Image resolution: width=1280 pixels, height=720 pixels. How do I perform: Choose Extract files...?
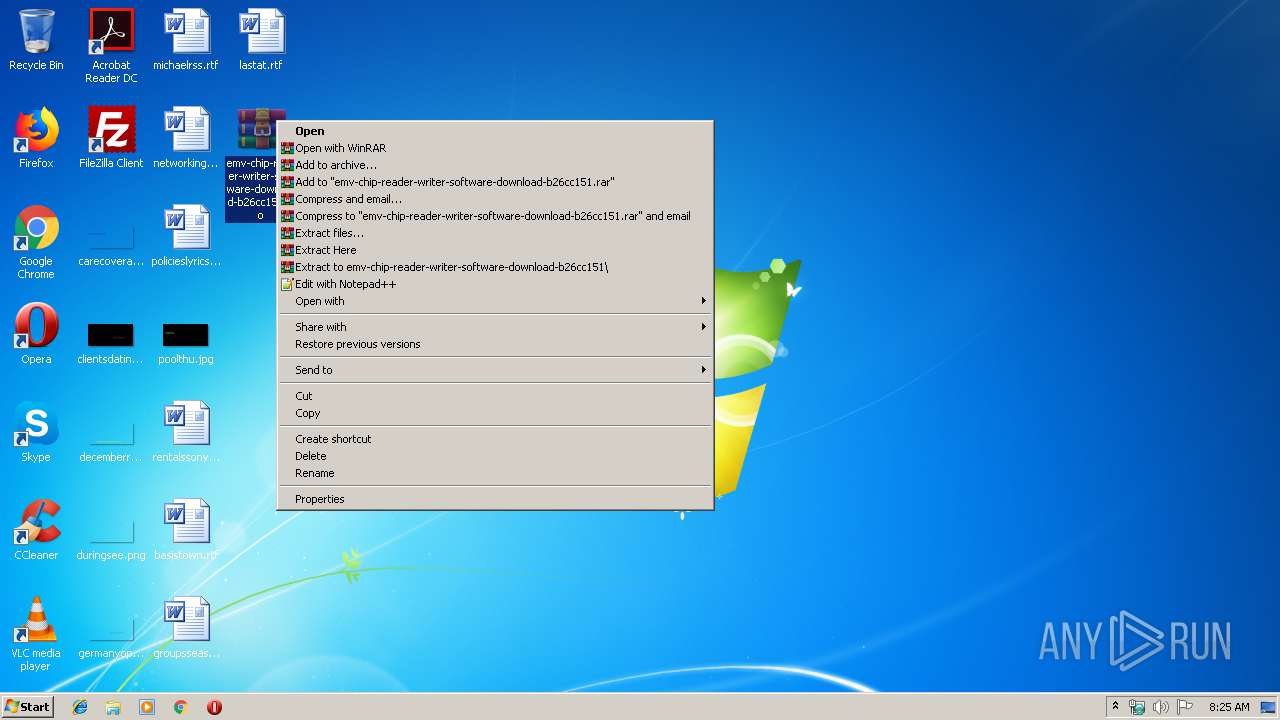pyautogui.click(x=495, y=233)
